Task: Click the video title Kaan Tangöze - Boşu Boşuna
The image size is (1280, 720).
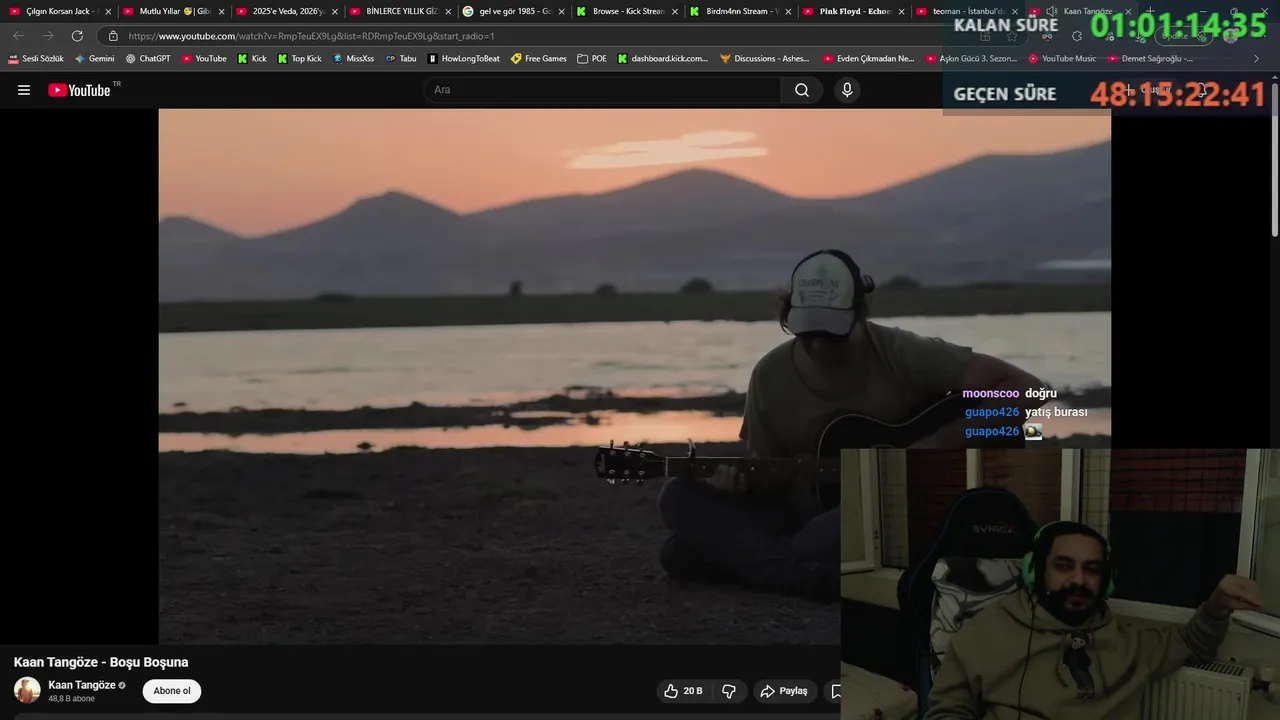Action: click(x=101, y=662)
